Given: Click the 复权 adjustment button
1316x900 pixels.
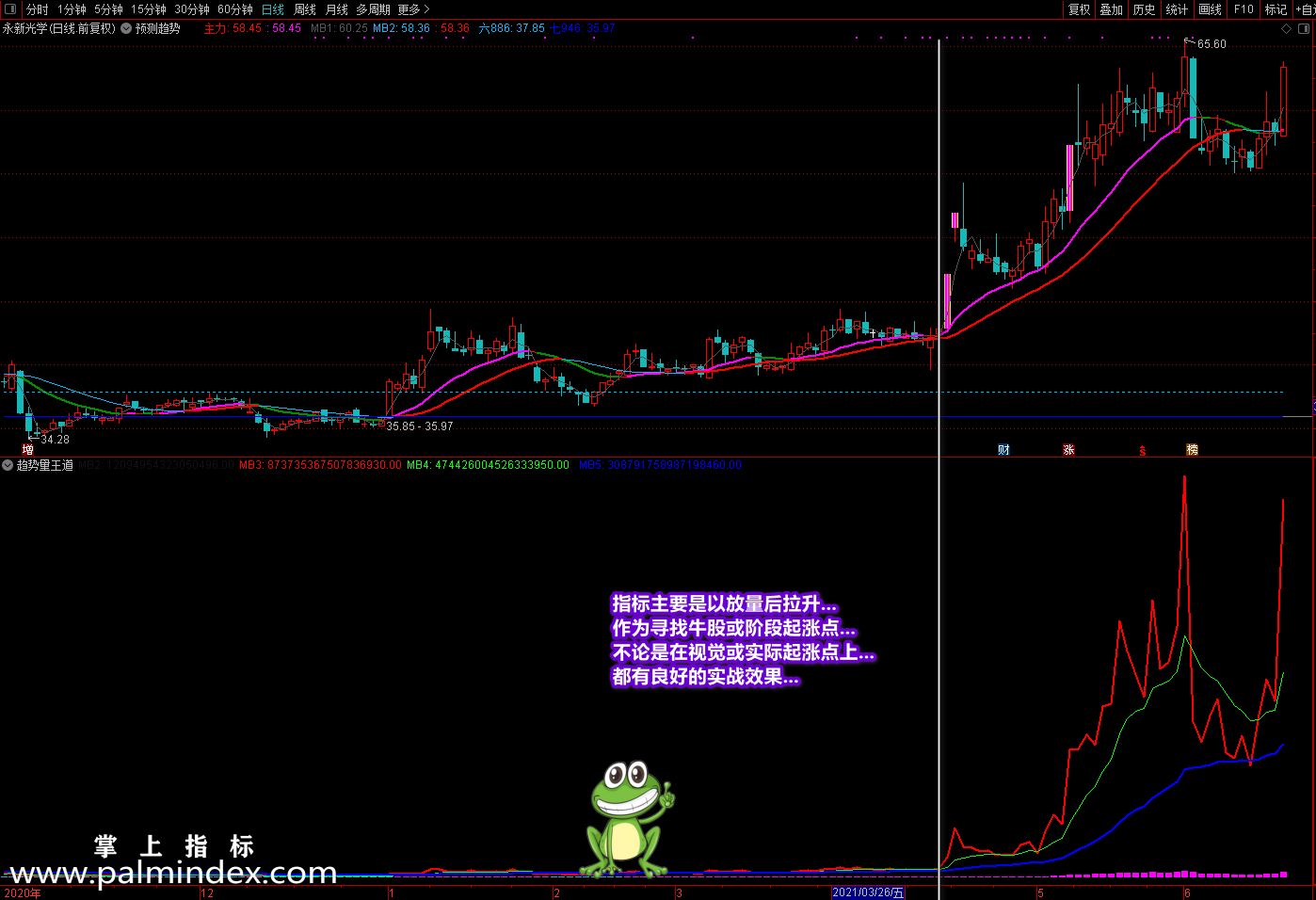Looking at the screenshot, I should (x=1079, y=9).
